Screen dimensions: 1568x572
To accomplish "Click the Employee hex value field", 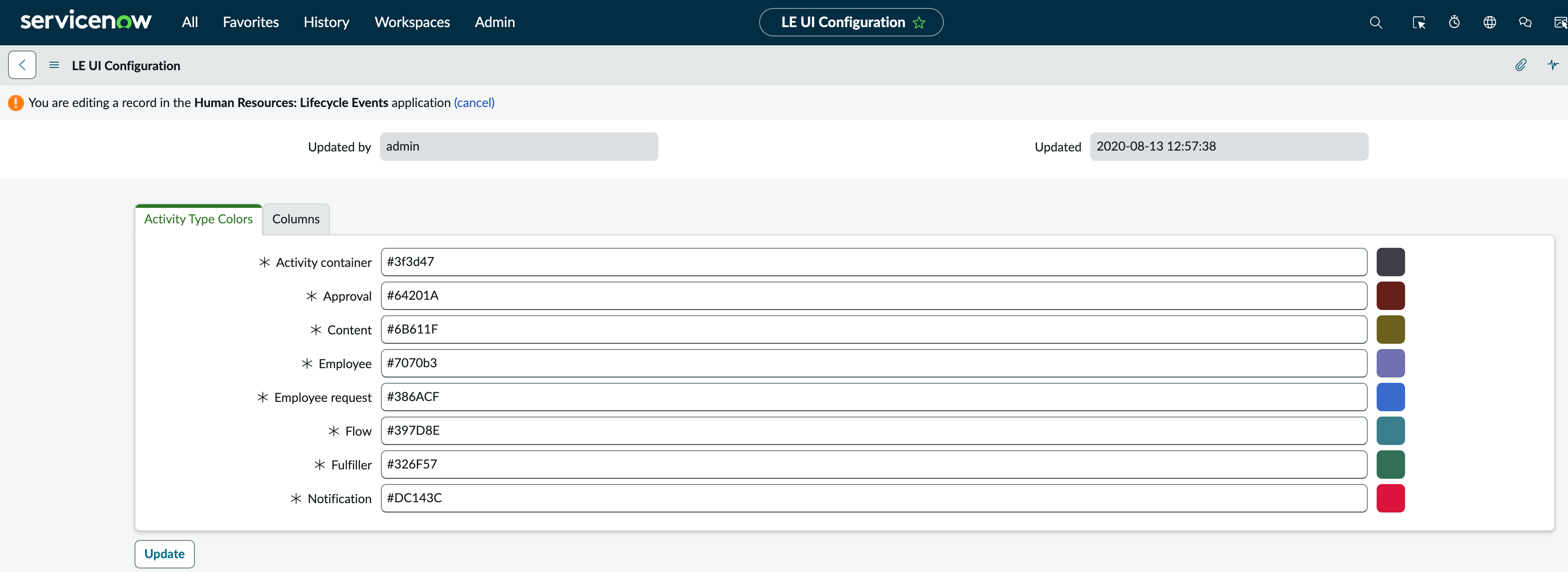I will pyautogui.click(x=874, y=363).
